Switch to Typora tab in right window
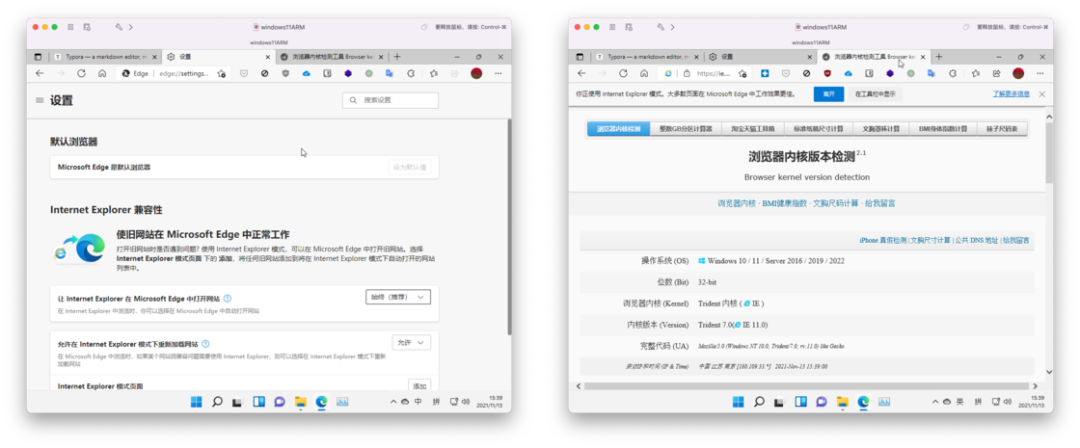 (647, 57)
